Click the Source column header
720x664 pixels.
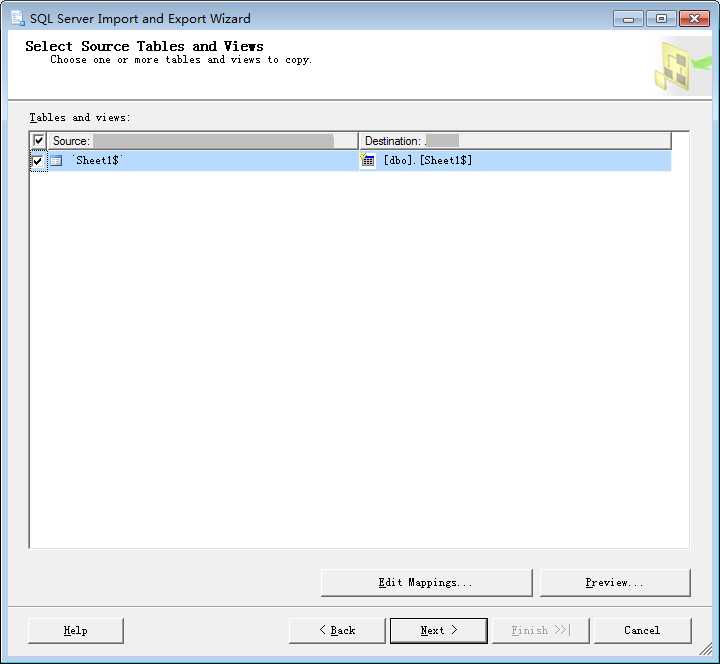[202, 141]
